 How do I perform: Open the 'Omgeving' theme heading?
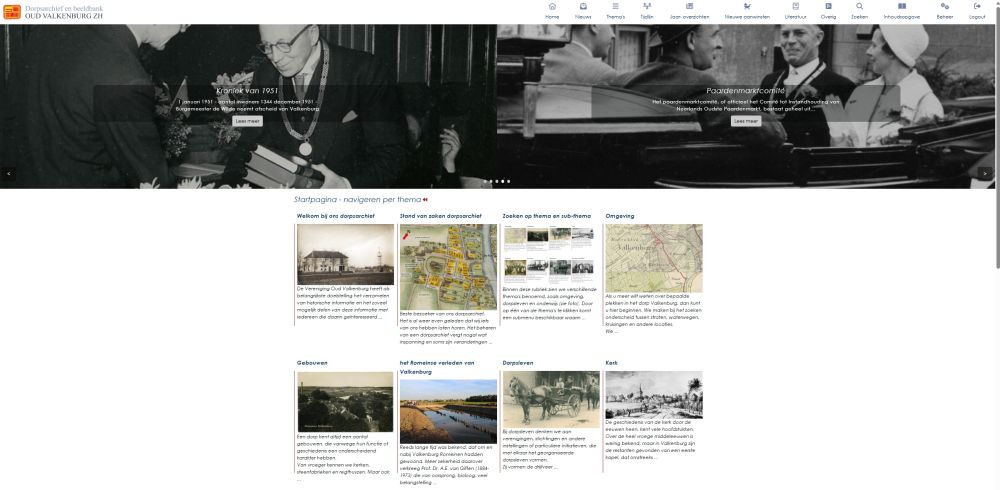tap(620, 216)
